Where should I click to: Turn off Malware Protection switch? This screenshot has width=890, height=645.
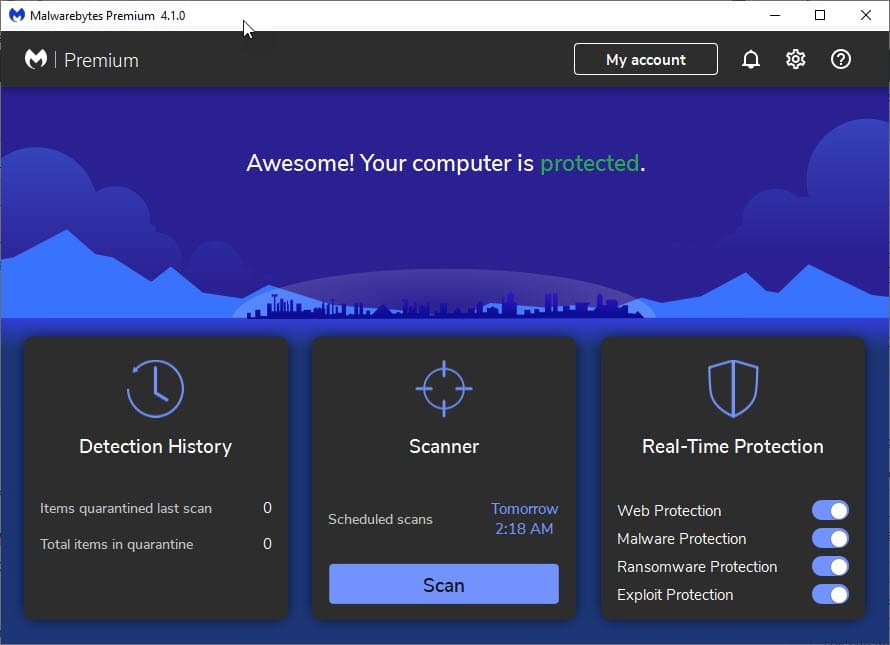pos(830,539)
